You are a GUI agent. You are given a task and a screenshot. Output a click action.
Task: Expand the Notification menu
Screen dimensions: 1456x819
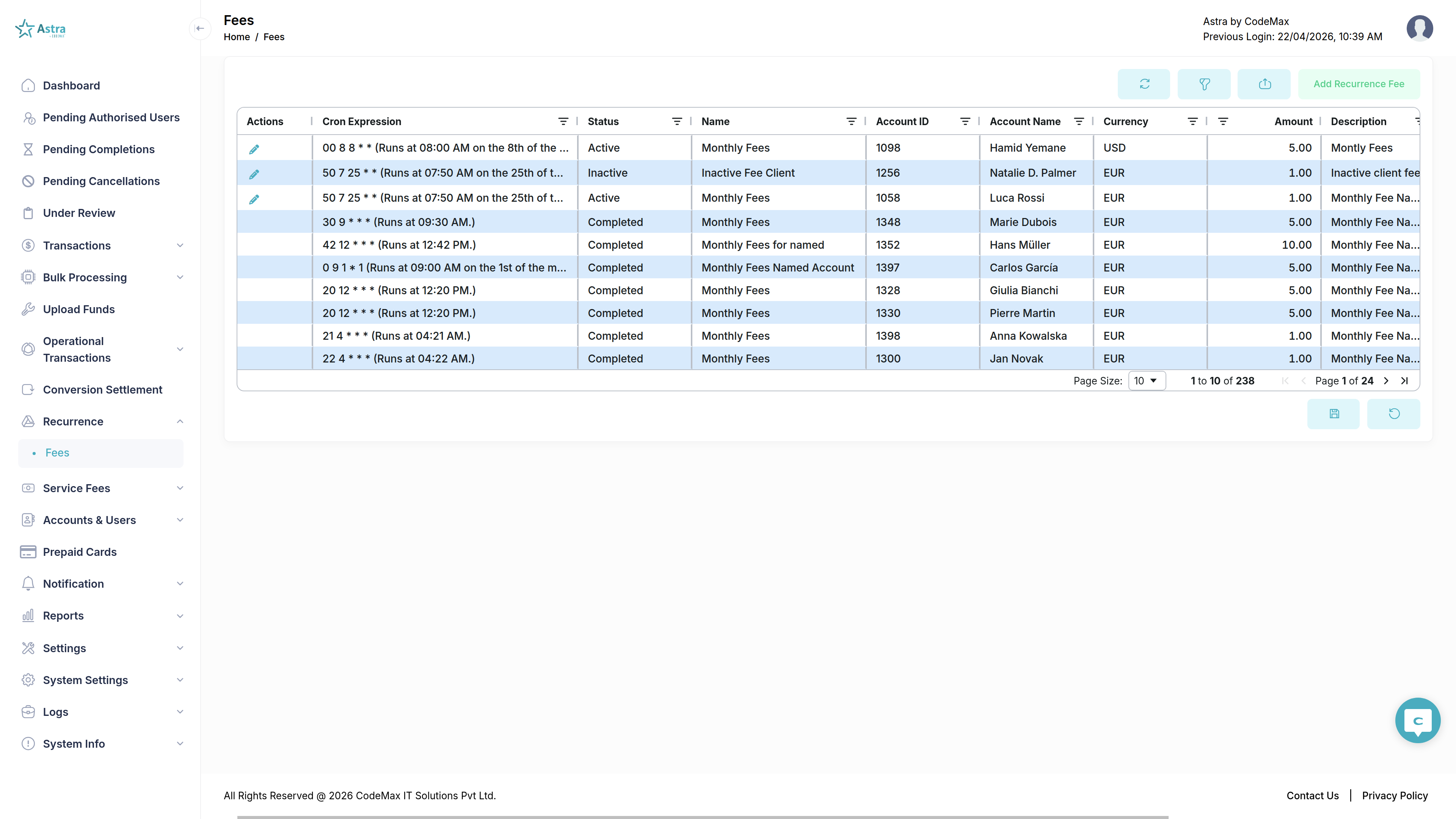(x=102, y=584)
